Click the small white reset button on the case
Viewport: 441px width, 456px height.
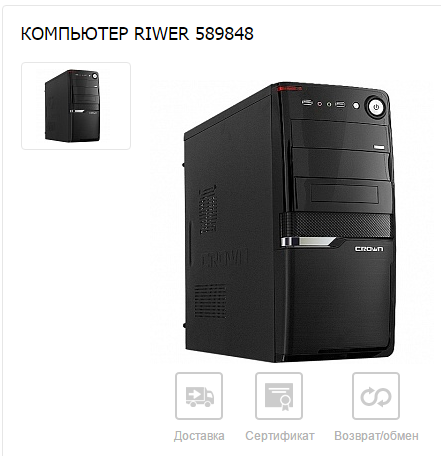(x=356, y=106)
